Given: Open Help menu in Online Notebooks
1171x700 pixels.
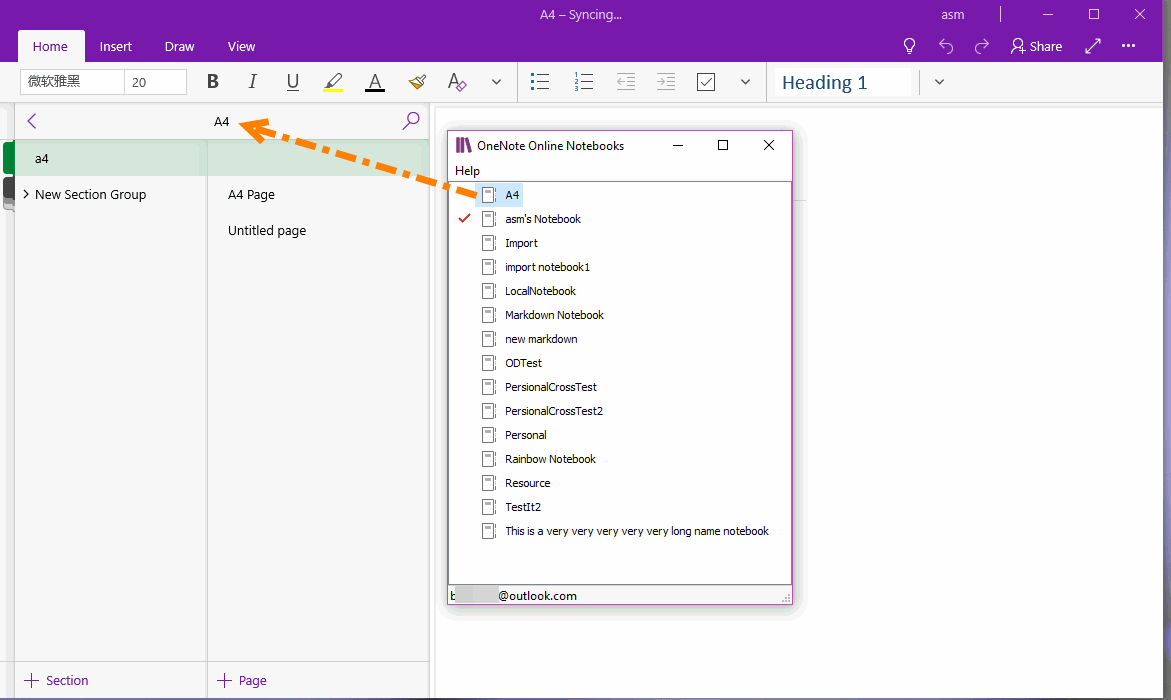Looking at the screenshot, I should 468,170.
